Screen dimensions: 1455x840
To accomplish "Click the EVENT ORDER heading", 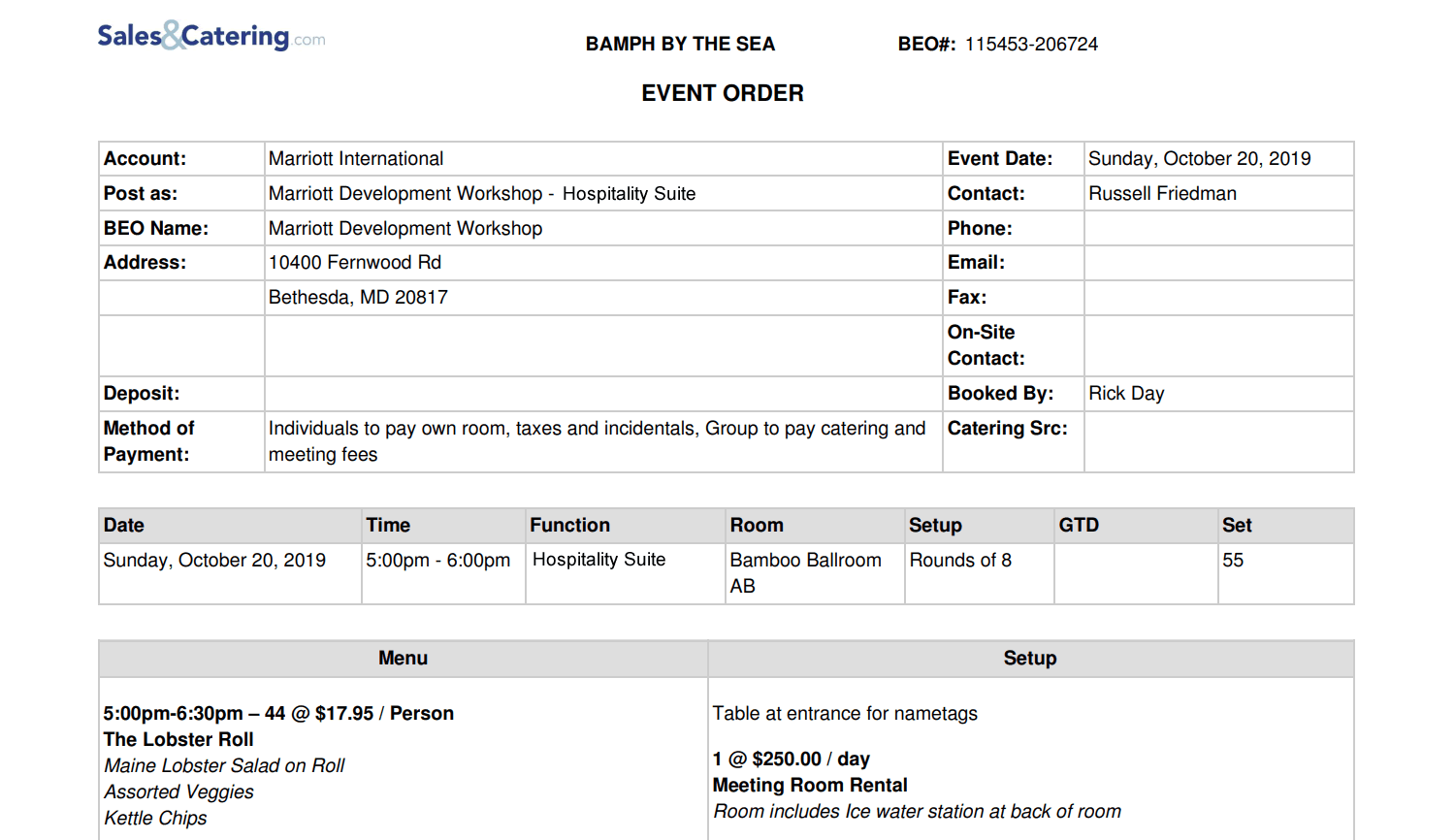I will [723, 93].
